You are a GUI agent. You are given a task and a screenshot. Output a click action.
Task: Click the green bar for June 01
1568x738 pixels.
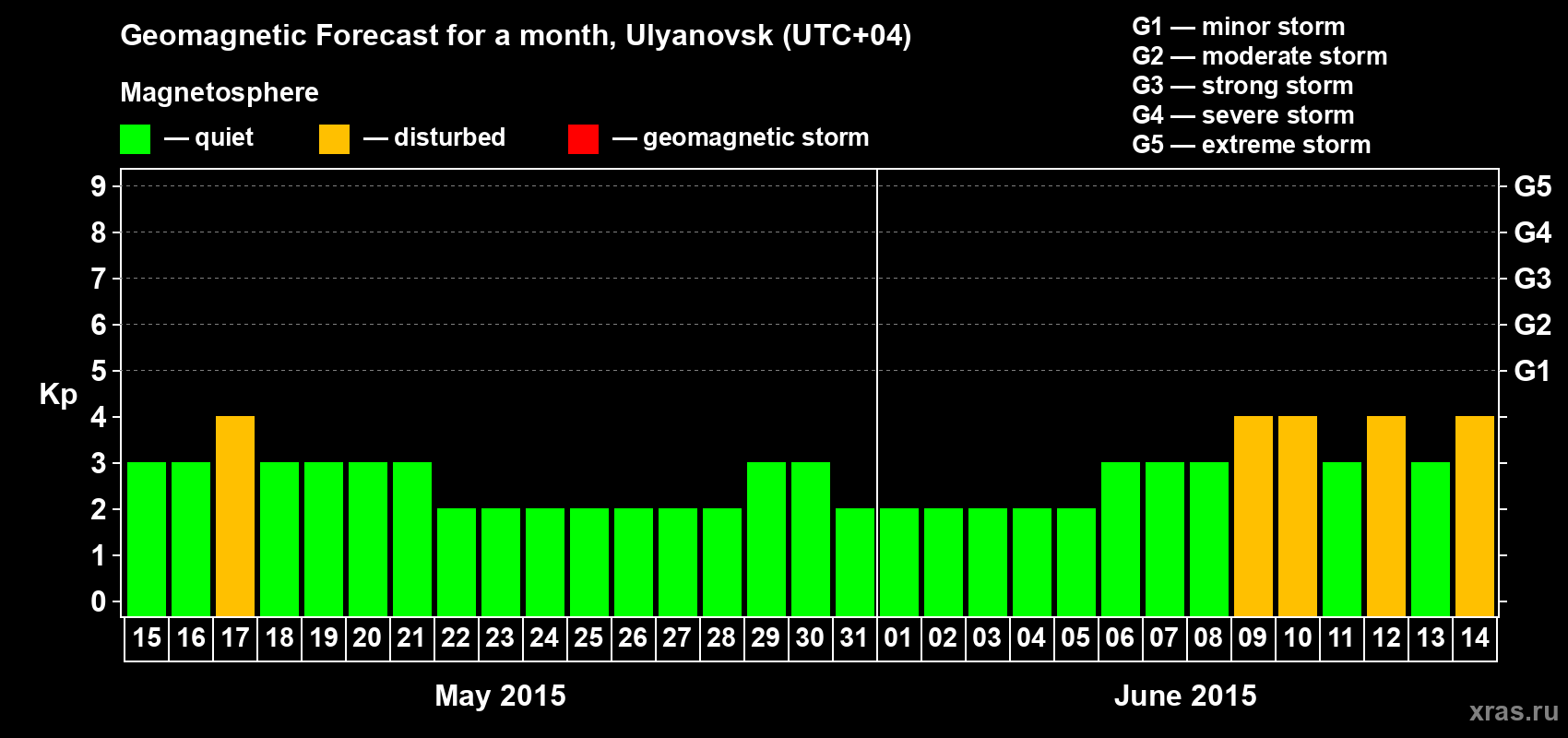click(x=899, y=562)
